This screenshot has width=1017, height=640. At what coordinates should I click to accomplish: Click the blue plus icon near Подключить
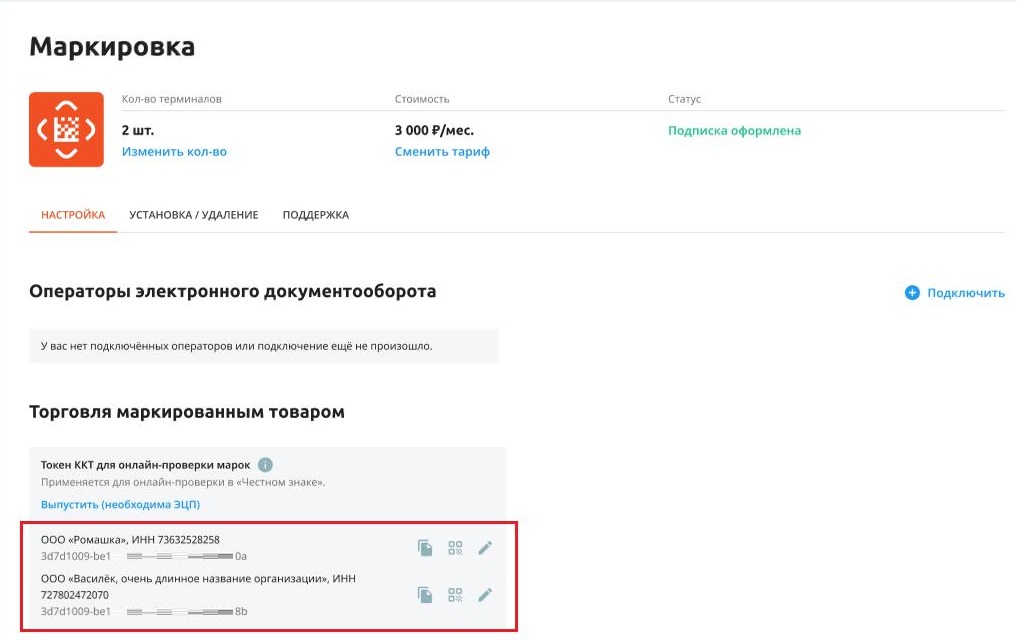click(x=912, y=292)
